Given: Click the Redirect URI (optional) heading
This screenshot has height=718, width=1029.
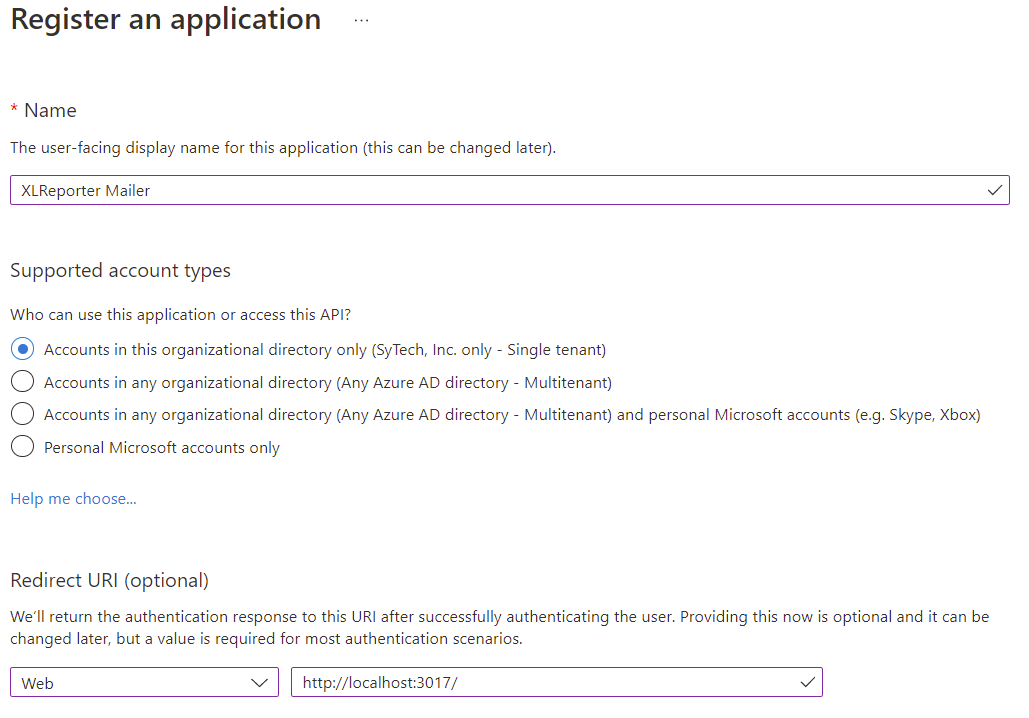Looking at the screenshot, I should click(x=110, y=580).
